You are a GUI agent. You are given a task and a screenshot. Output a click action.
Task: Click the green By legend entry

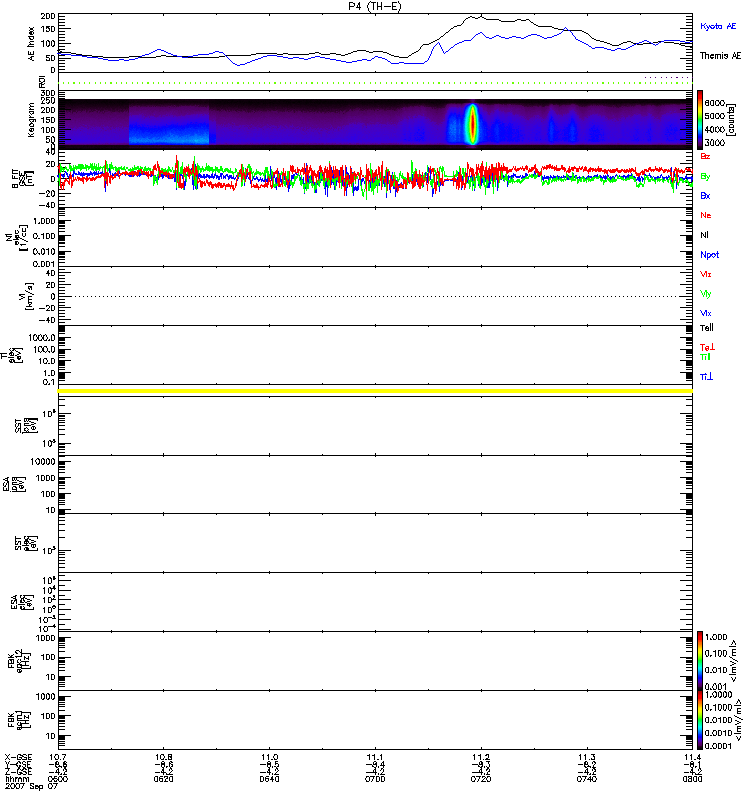(x=705, y=177)
